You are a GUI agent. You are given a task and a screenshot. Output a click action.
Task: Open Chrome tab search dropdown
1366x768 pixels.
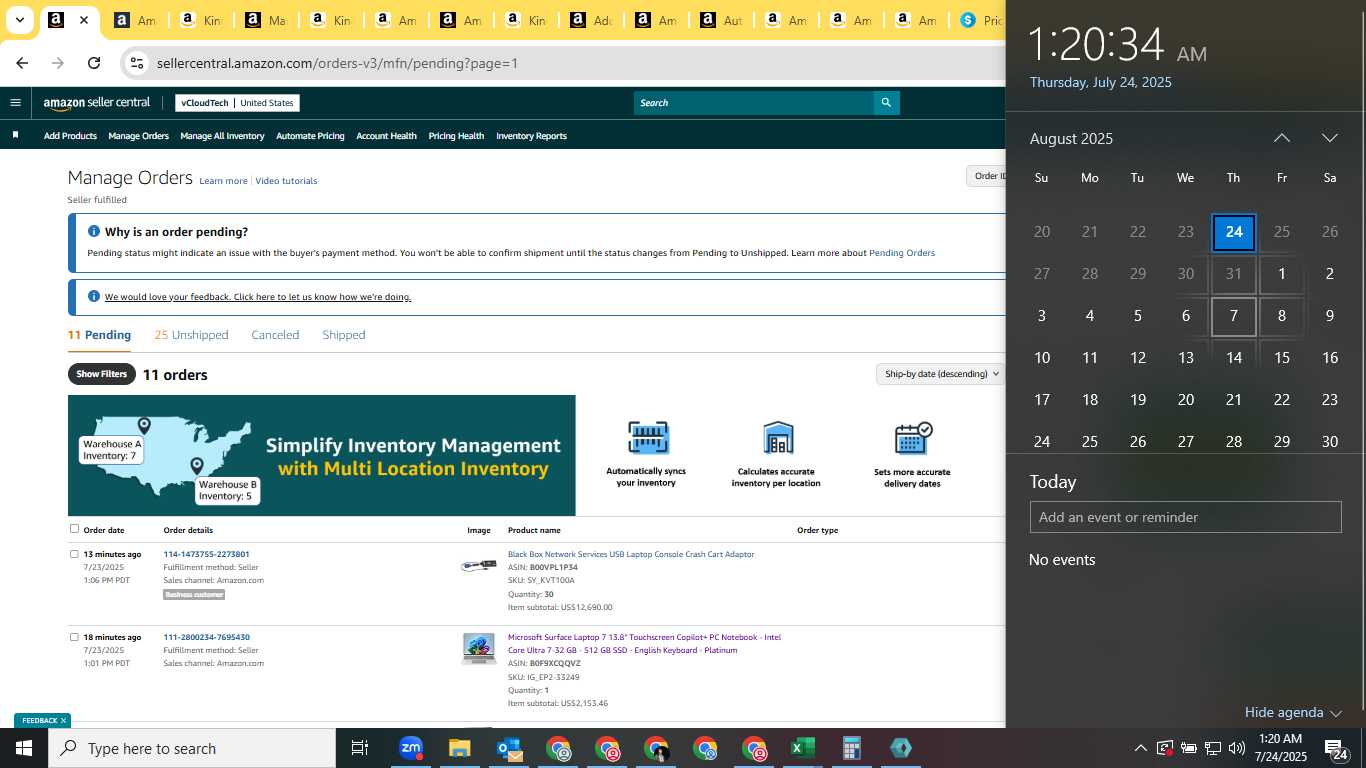click(x=19, y=20)
